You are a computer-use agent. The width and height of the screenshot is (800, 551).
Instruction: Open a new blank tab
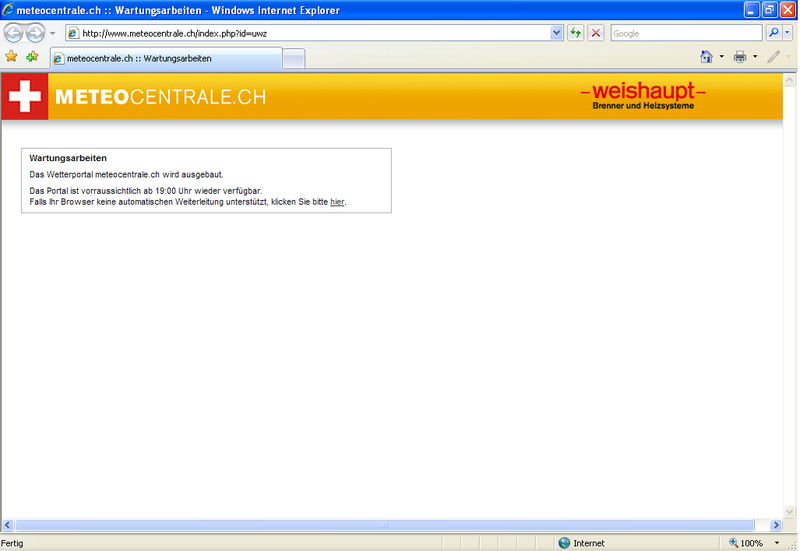pyautogui.click(x=293, y=58)
